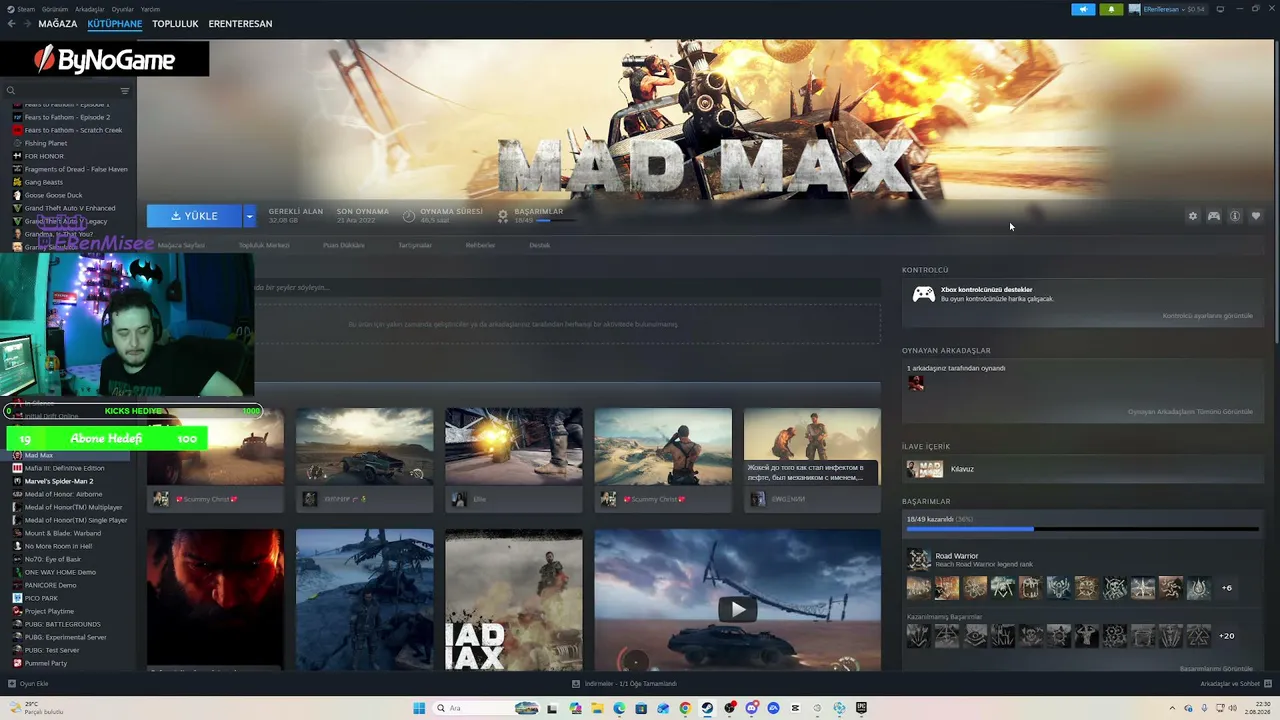Image resolution: width=1280 pixels, height=720 pixels.
Task: Click the Xbox controller icon in Kontrolcü panel
Action: (x=924, y=294)
